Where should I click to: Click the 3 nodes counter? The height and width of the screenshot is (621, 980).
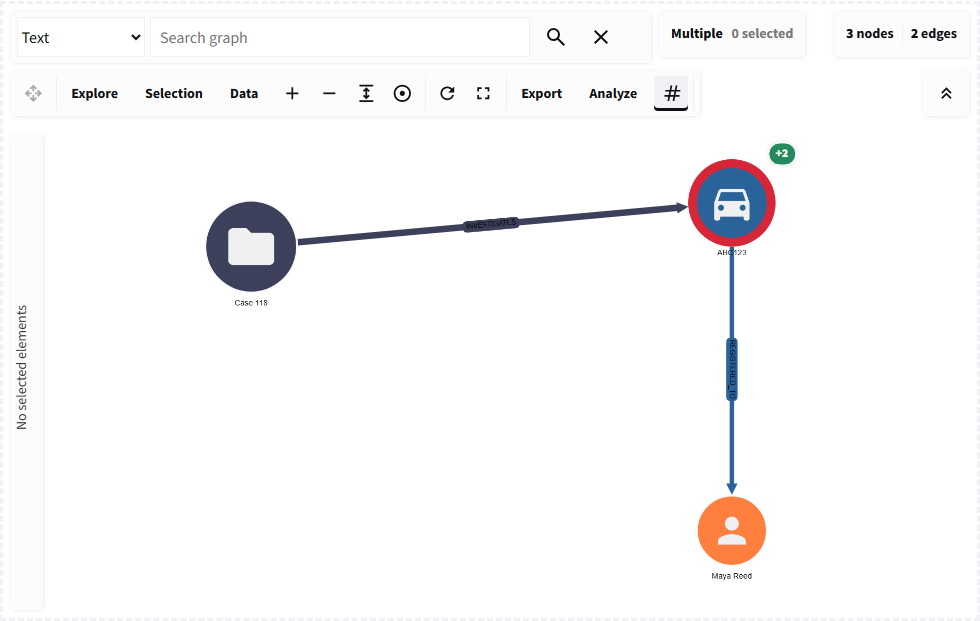click(x=869, y=34)
